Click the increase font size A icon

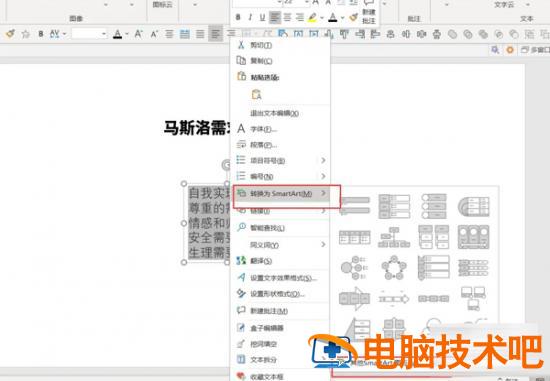pos(139,34)
